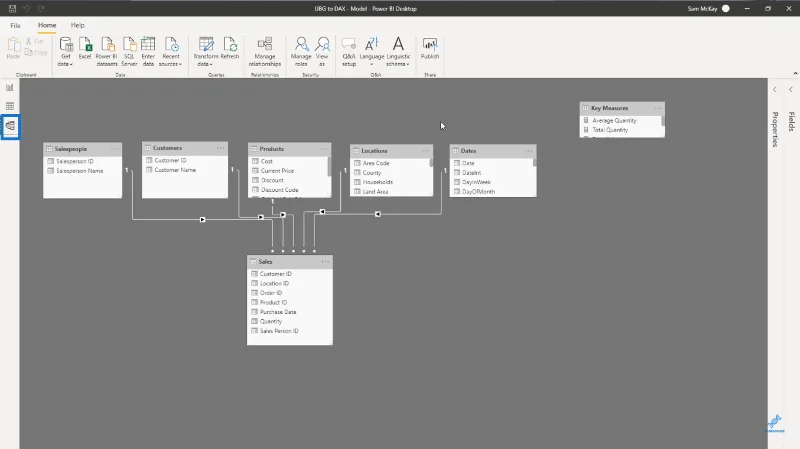Open Q&A setup
This screenshot has height=449, width=800.
click(x=349, y=52)
